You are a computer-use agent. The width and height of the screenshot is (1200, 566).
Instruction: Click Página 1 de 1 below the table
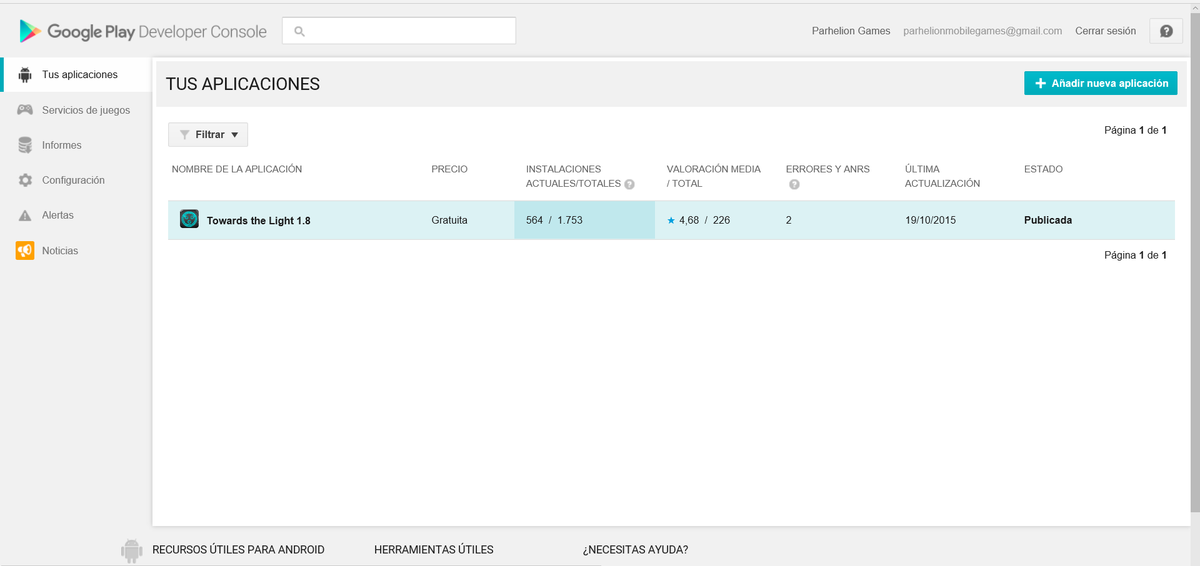(1135, 255)
